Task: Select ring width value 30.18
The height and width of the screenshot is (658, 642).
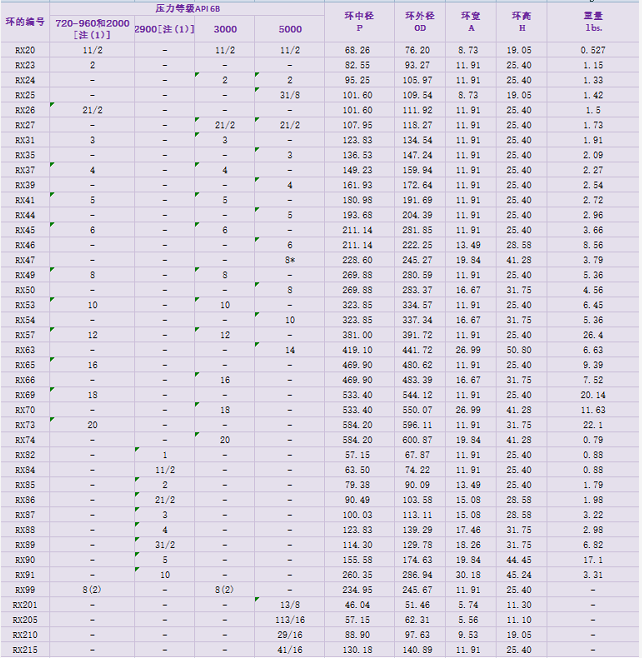Action: [468, 575]
